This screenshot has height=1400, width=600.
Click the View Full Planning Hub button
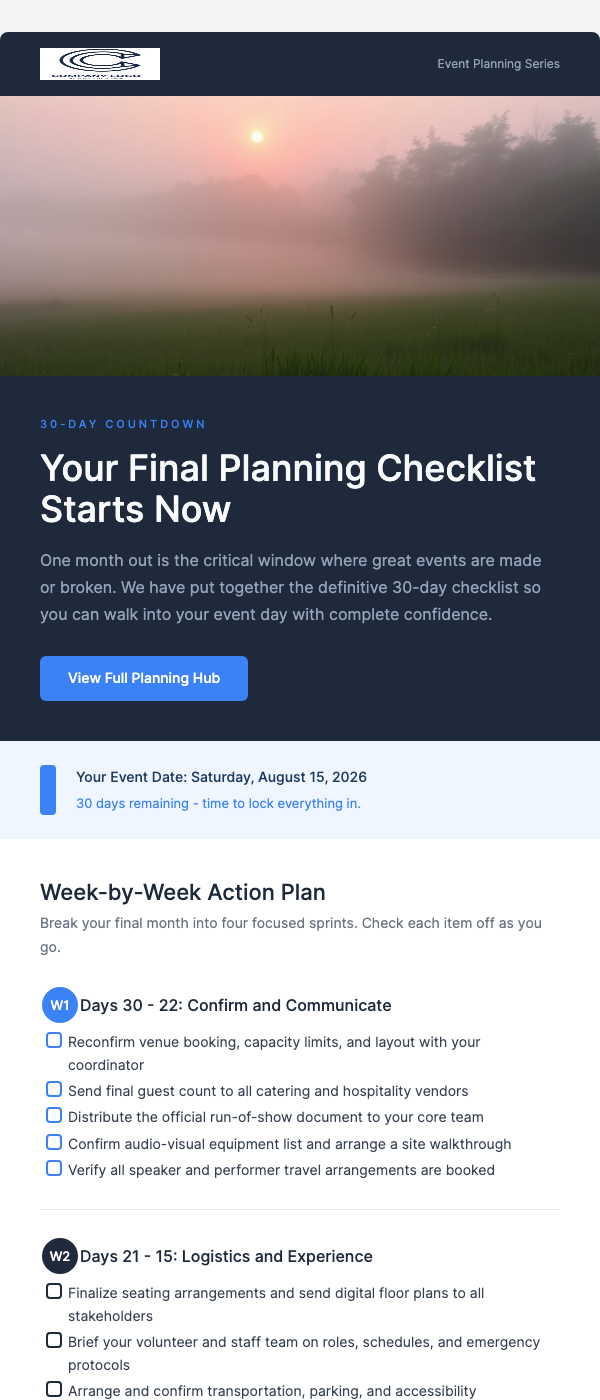click(143, 678)
